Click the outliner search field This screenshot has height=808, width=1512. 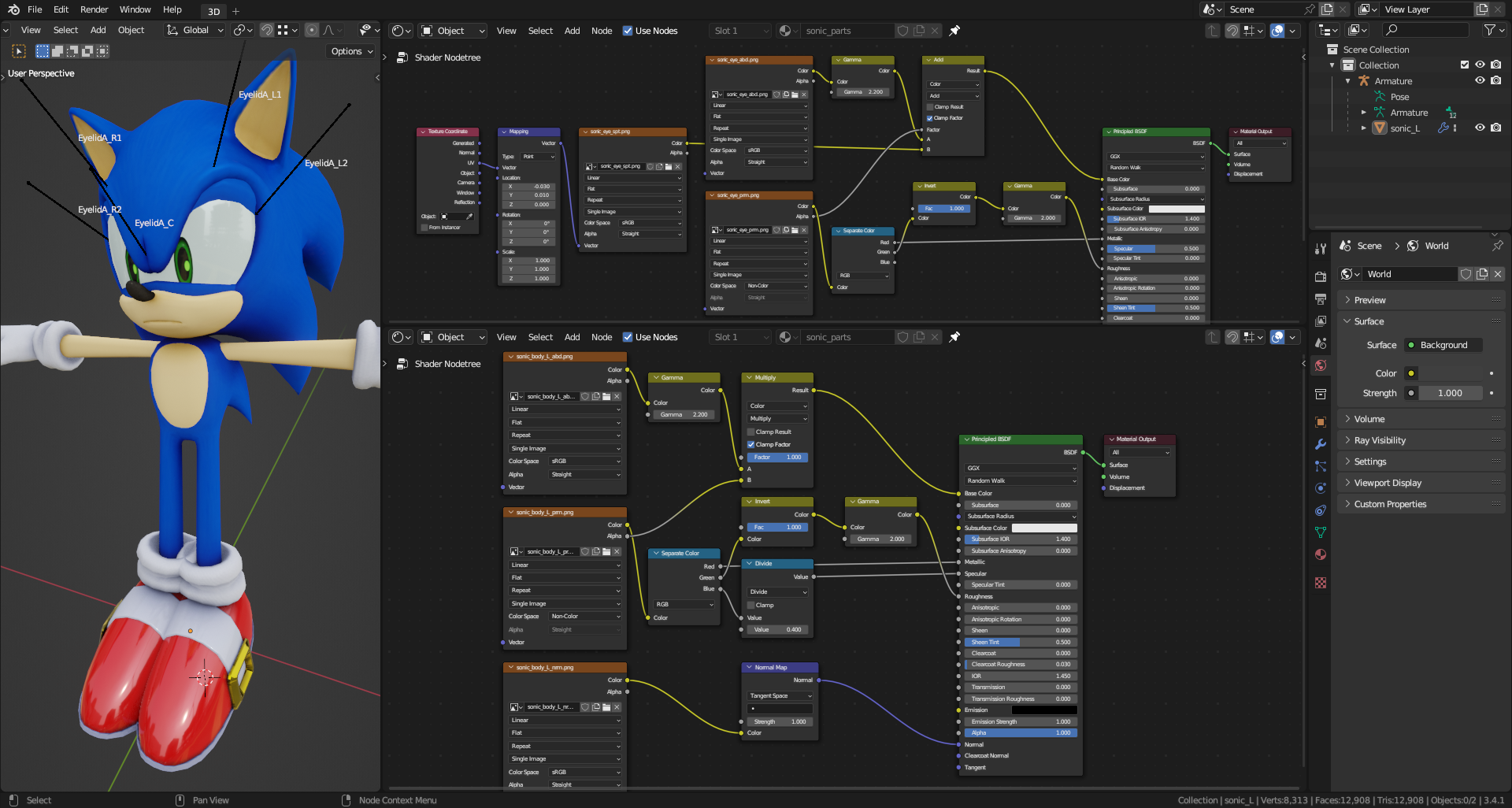pyautogui.click(x=1425, y=30)
